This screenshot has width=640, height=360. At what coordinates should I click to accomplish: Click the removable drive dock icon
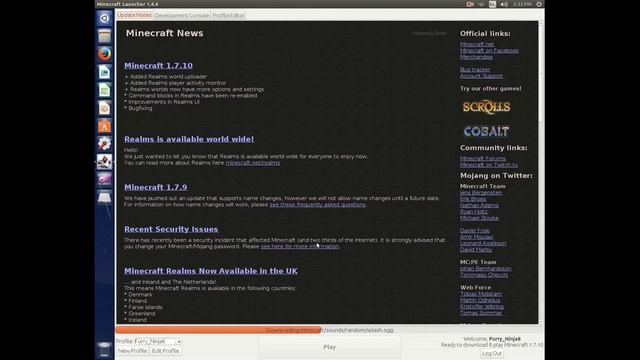tap(104, 198)
